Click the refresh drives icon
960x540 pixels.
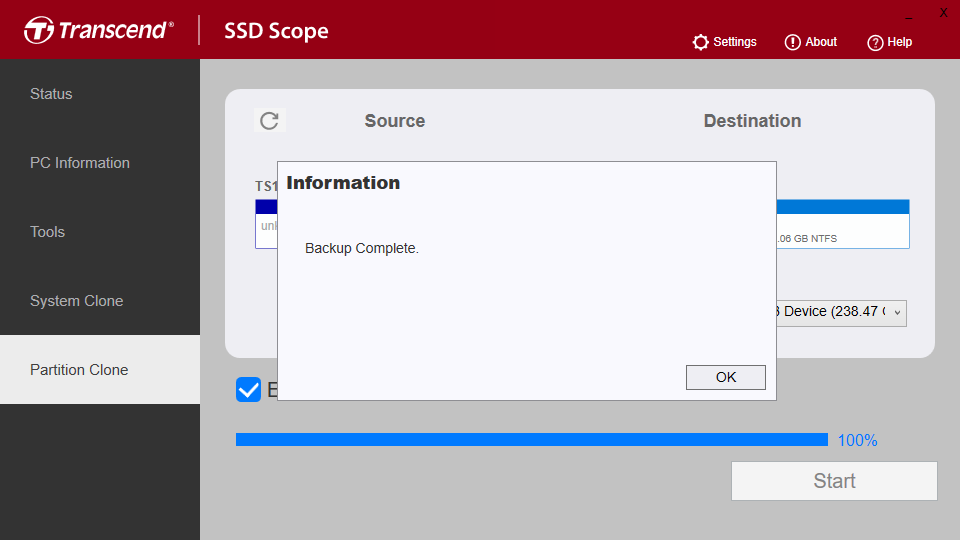point(269,121)
